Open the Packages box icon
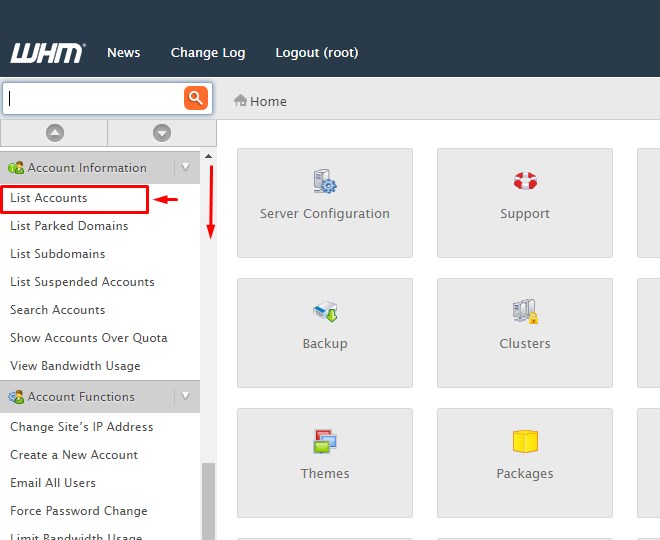The image size is (660, 540). pyautogui.click(x=525, y=442)
